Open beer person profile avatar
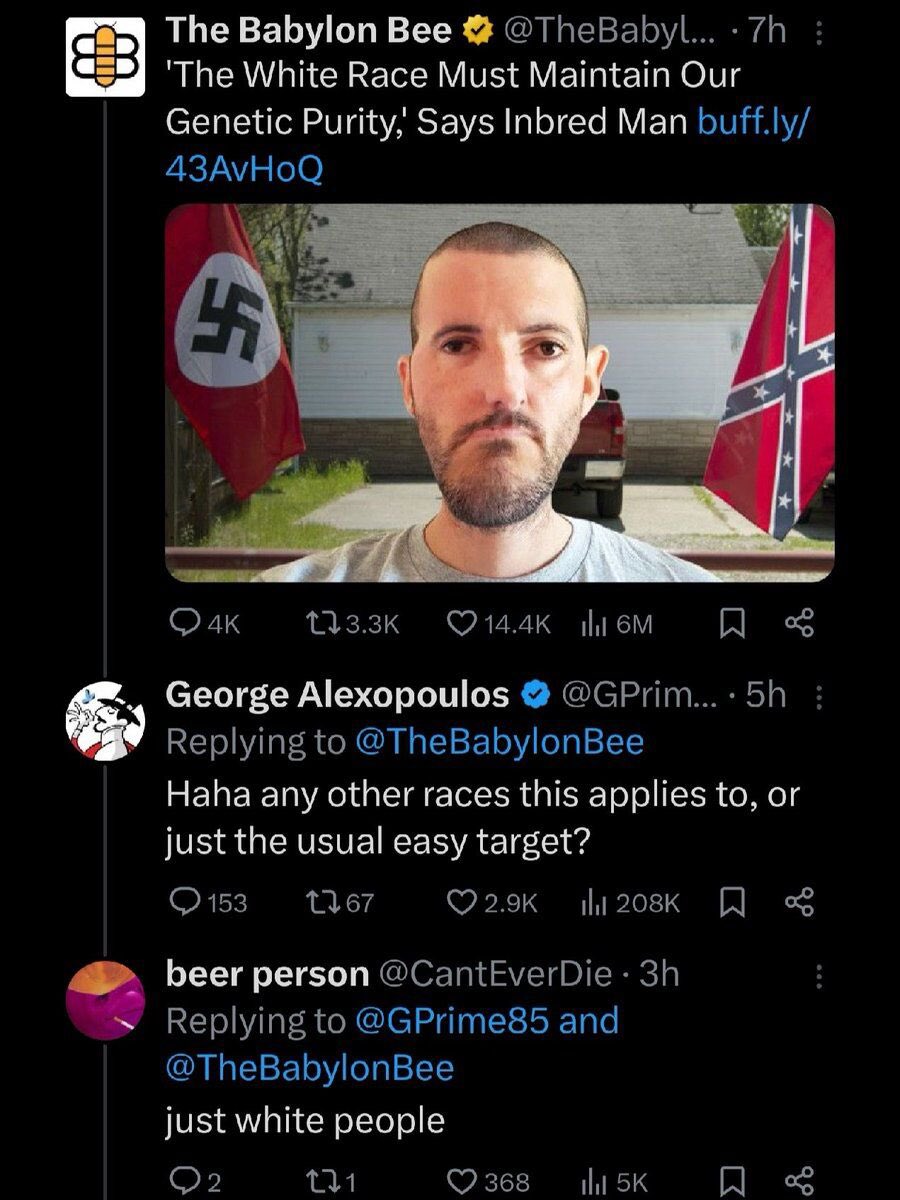The height and width of the screenshot is (1200, 900). click(106, 1000)
